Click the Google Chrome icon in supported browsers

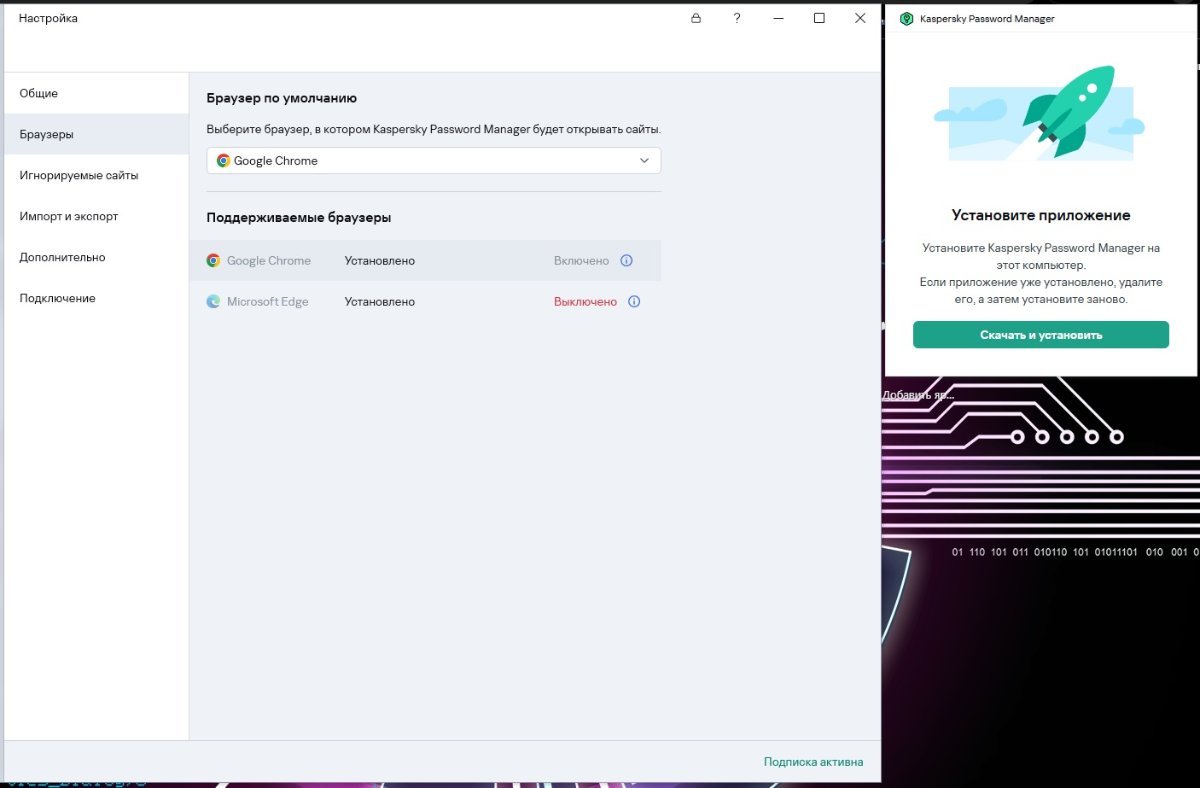pyautogui.click(x=213, y=260)
